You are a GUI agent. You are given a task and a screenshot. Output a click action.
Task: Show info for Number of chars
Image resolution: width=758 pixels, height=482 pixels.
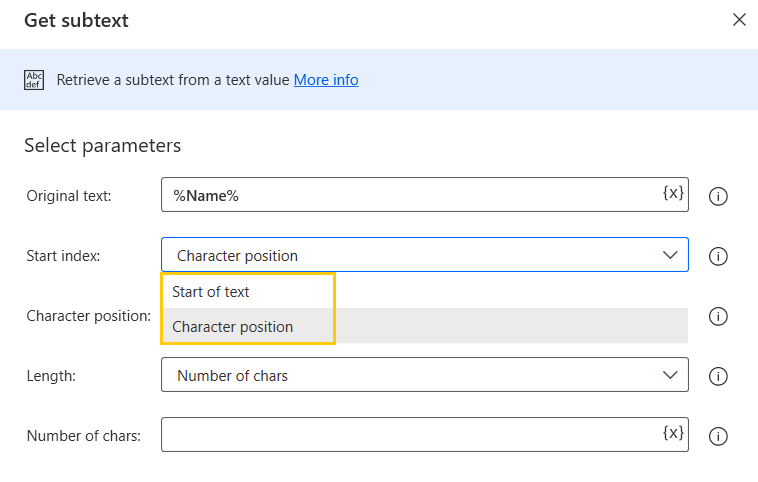718,436
